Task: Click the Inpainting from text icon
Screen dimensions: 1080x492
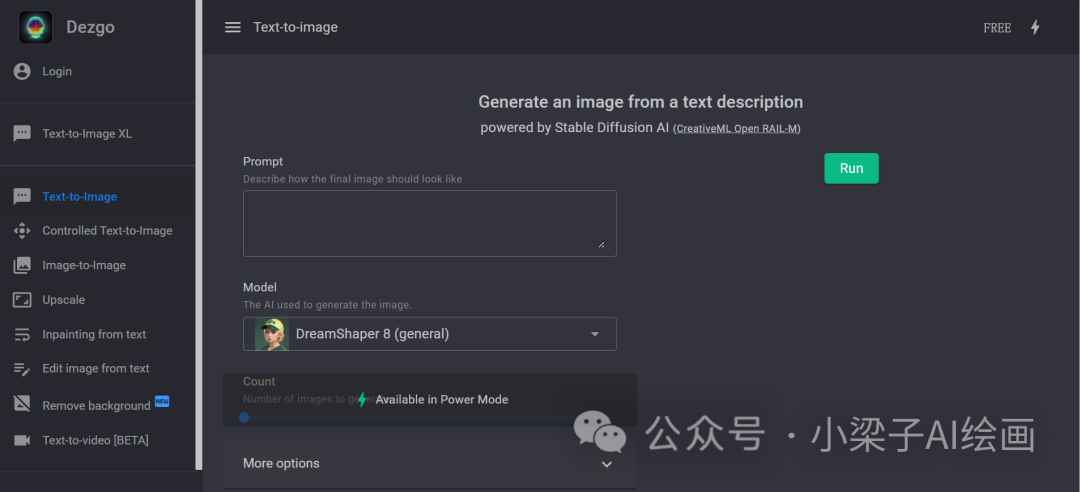Action: (22, 334)
